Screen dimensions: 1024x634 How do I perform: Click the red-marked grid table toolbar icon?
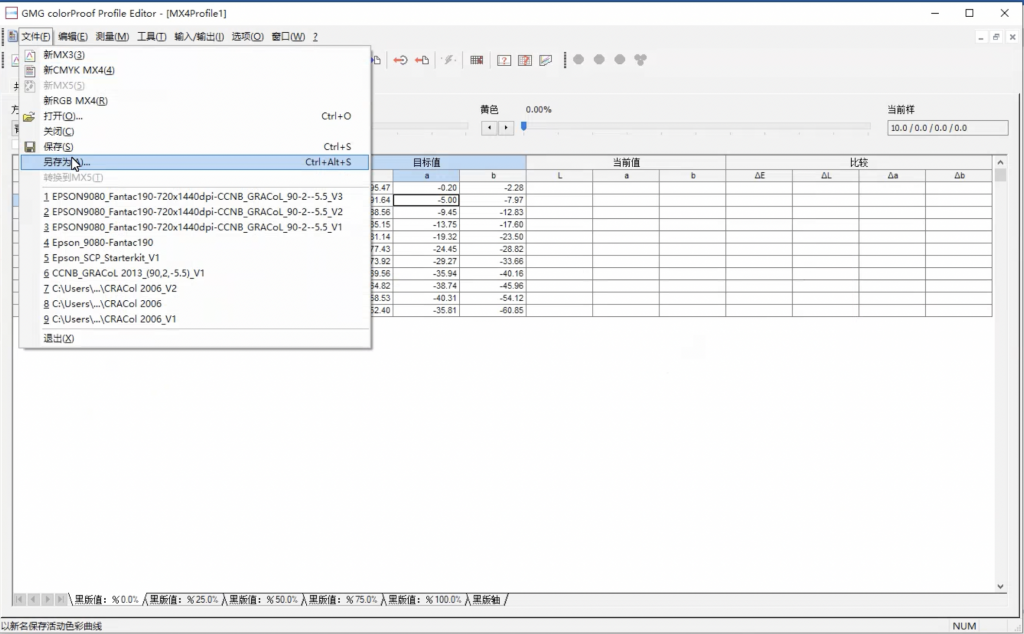click(477, 60)
